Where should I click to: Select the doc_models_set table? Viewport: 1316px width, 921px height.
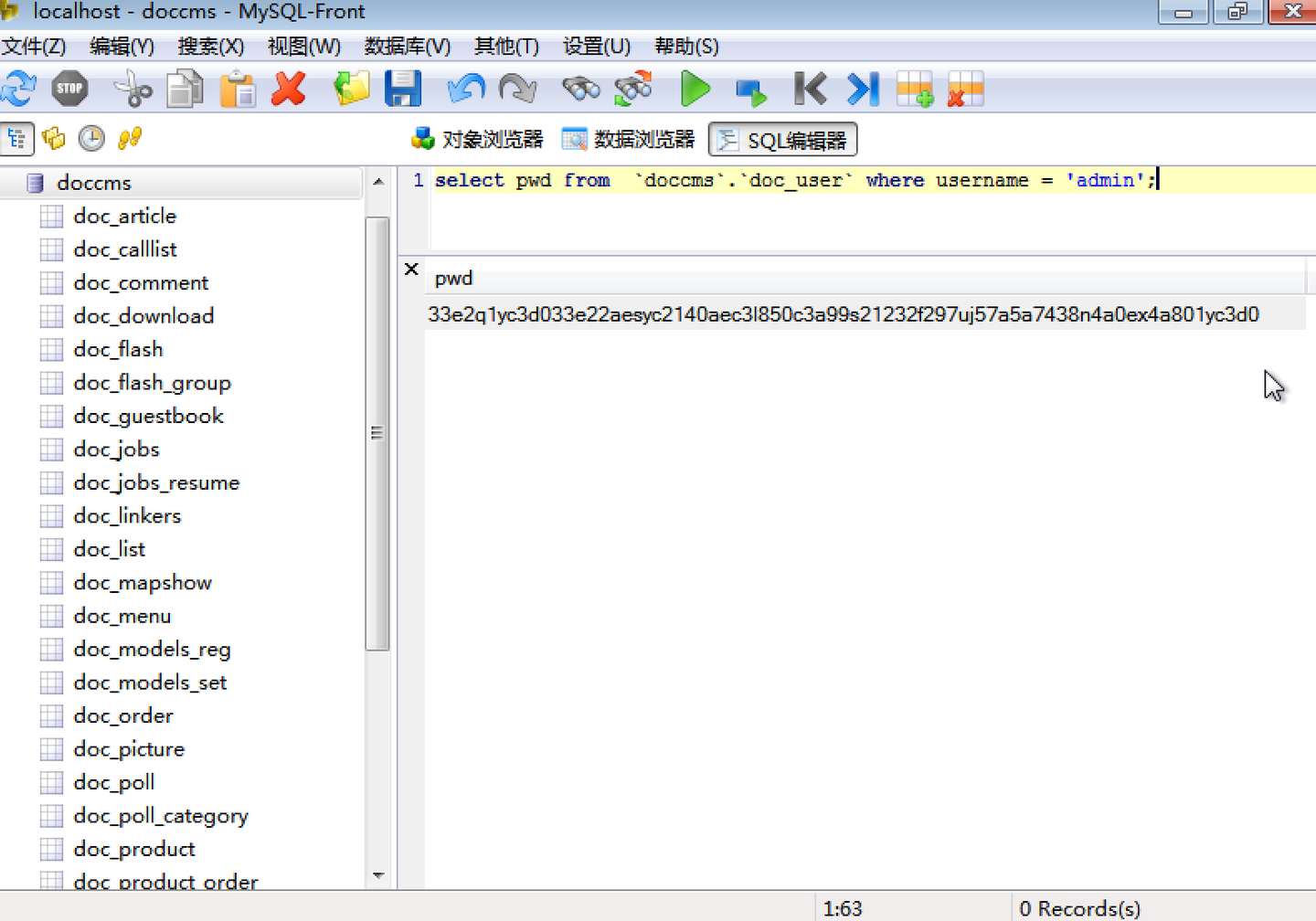(x=150, y=683)
